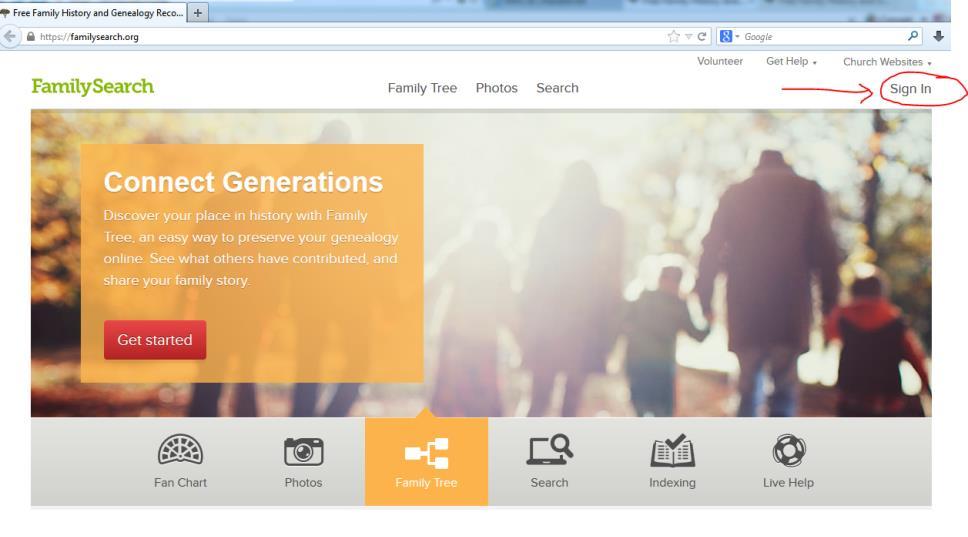Click the Volunteer link
The height and width of the screenshot is (537, 968).
tap(720, 61)
